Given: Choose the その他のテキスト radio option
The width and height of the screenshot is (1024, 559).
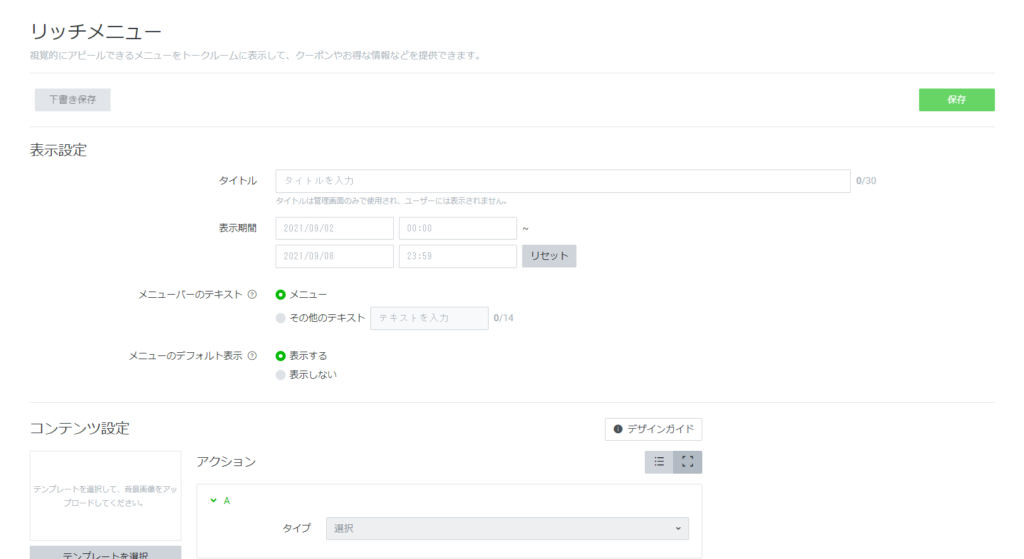Looking at the screenshot, I should click(x=281, y=318).
